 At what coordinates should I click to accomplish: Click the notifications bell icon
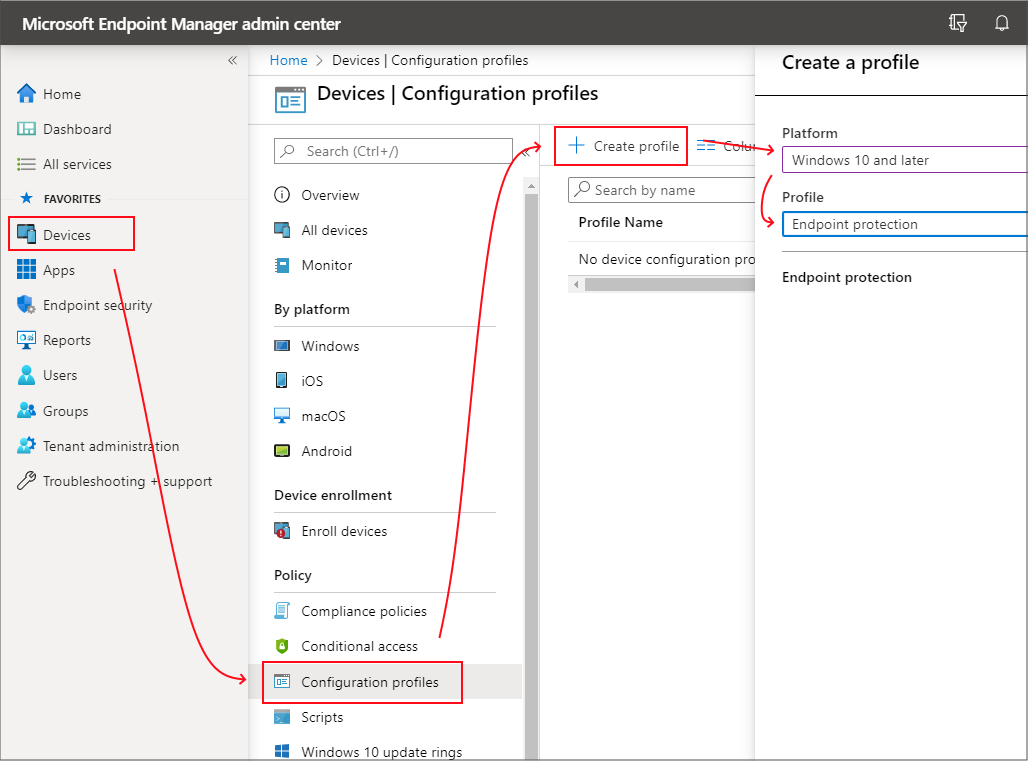tap(1001, 23)
